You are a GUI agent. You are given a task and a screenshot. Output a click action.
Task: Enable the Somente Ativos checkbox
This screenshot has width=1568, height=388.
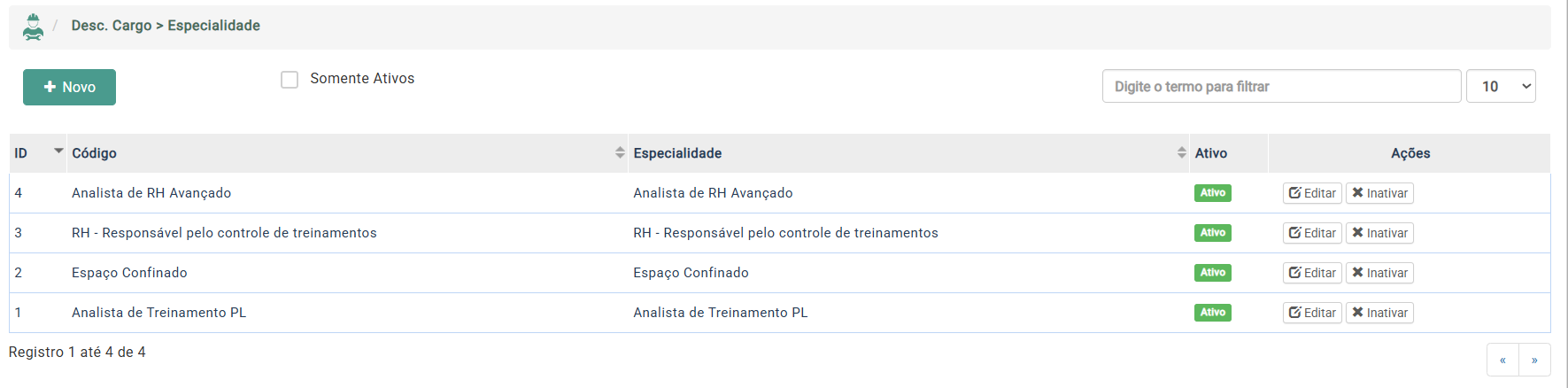[290, 80]
